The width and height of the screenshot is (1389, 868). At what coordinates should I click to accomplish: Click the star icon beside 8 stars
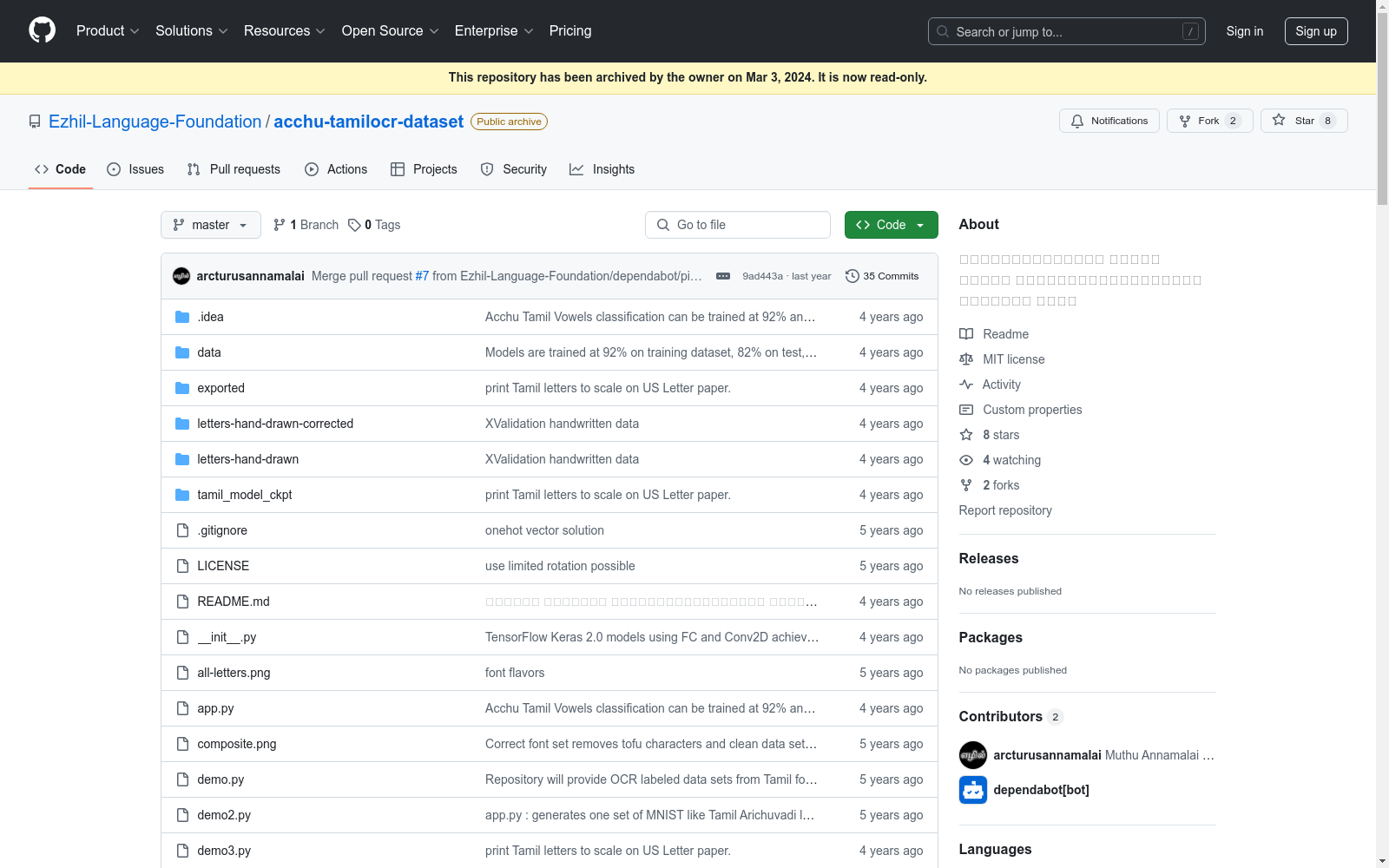966,435
